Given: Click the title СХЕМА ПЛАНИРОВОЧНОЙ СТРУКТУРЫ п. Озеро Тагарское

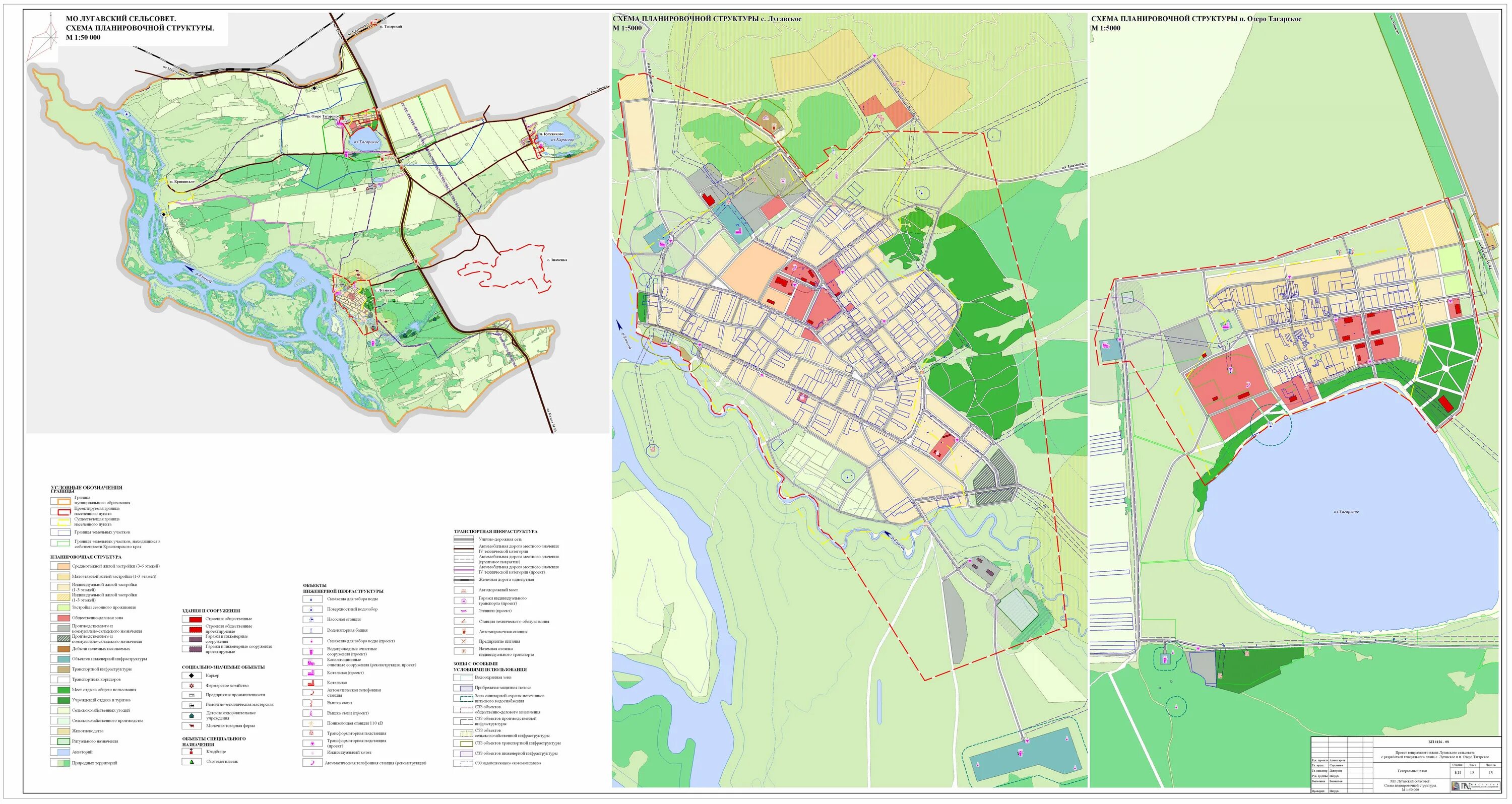Looking at the screenshot, I should pyautogui.click(x=1195, y=19).
